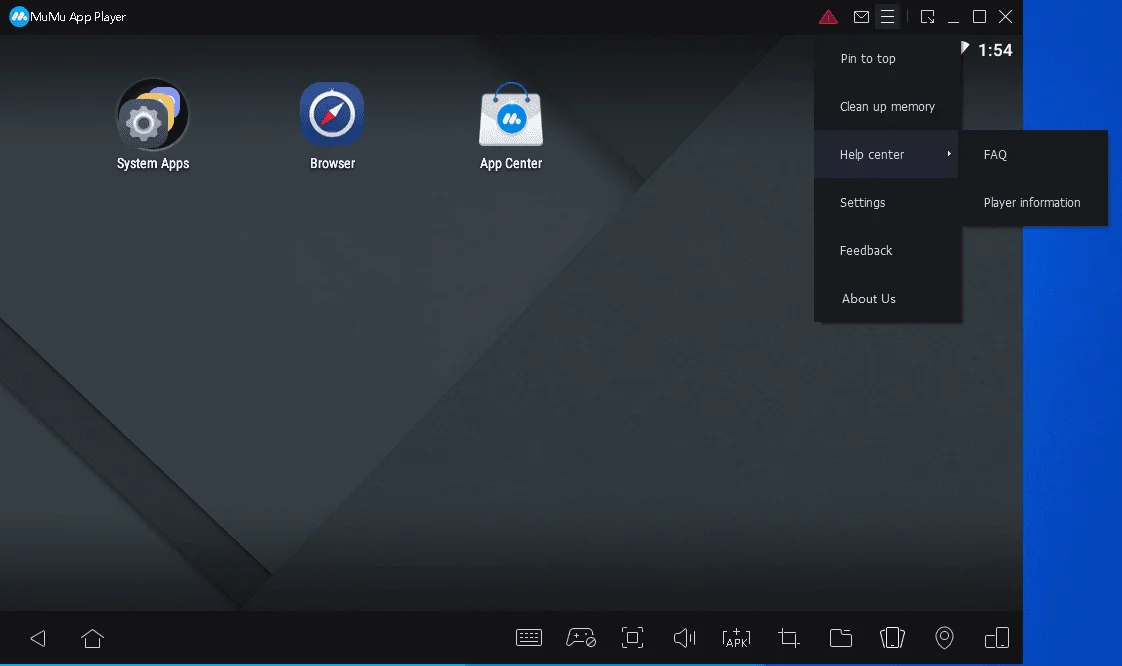1122x666 pixels.
Task: Open FAQ from the Help submenu
Action: point(995,155)
